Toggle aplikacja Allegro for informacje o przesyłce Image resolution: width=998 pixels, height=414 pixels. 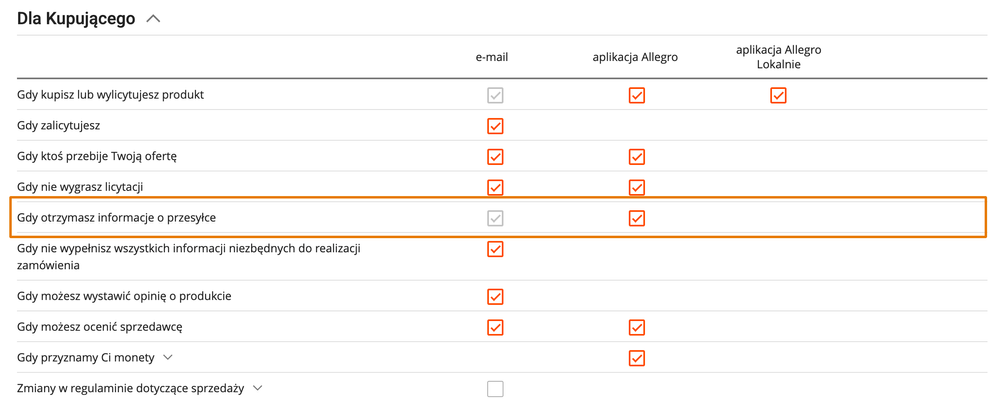click(x=636, y=218)
